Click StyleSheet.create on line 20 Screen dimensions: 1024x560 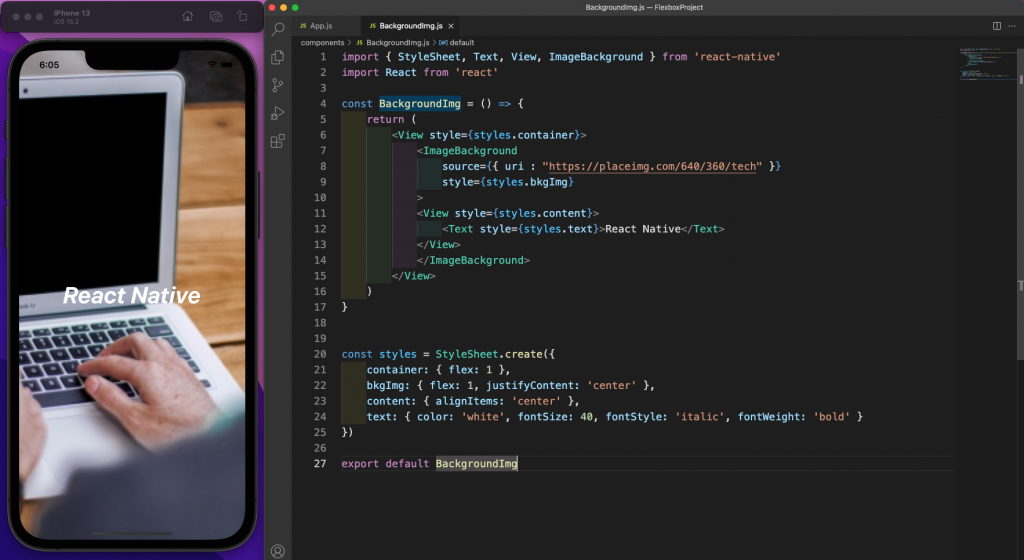pos(489,354)
